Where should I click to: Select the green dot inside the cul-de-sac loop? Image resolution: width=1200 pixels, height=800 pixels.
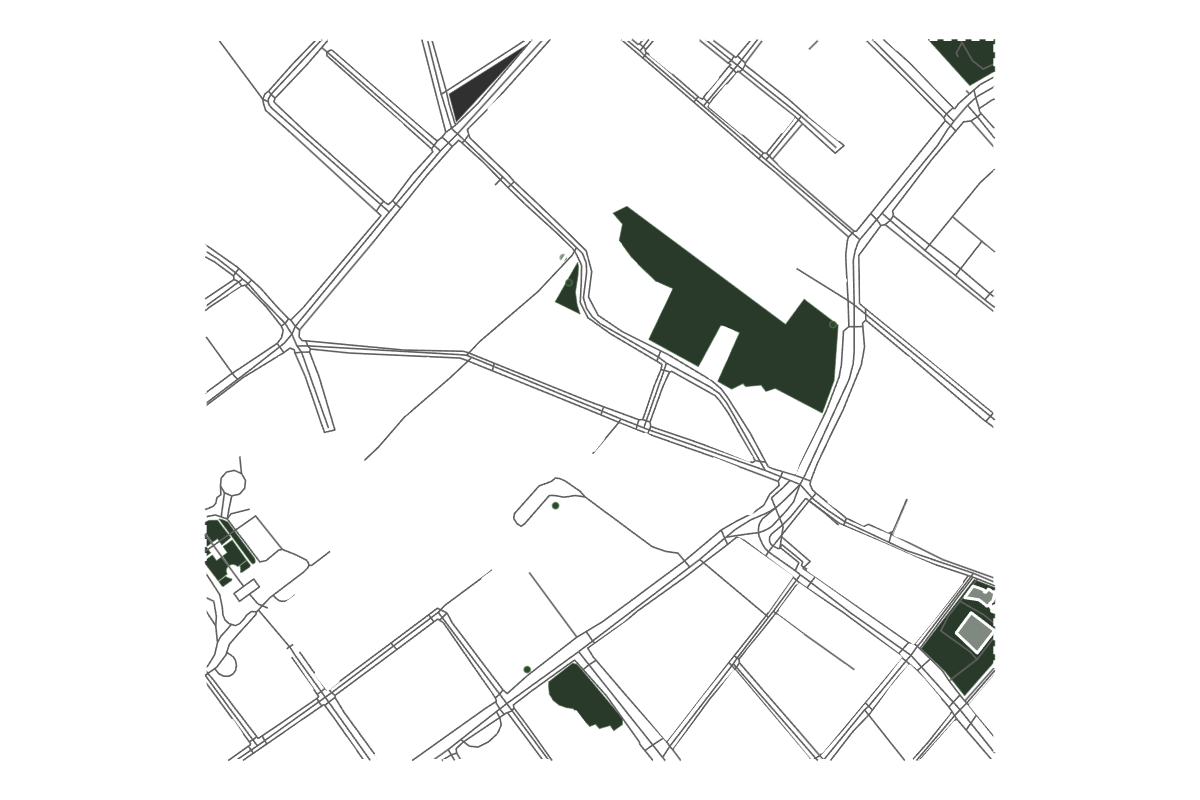point(556,505)
